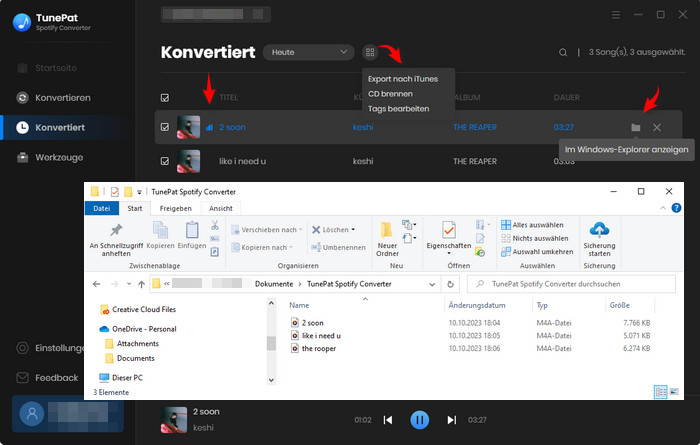Viewport: 700px width, 445px height.
Task: Open the Löschen dropdown arrow
Action: pyautogui.click(x=353, y=229)
